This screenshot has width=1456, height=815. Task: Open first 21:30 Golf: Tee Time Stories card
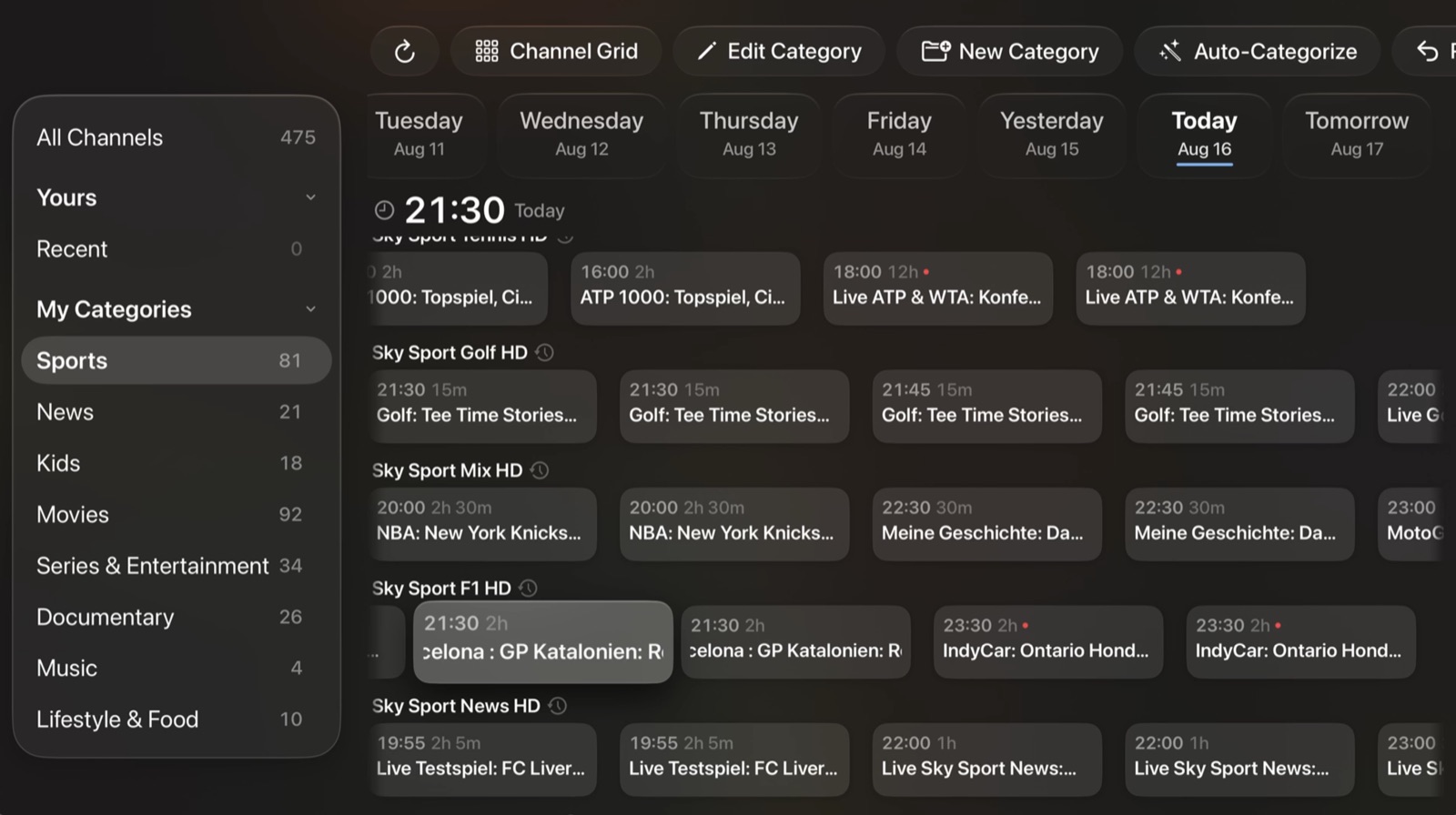pyautogui.click(x=482, y=407)
